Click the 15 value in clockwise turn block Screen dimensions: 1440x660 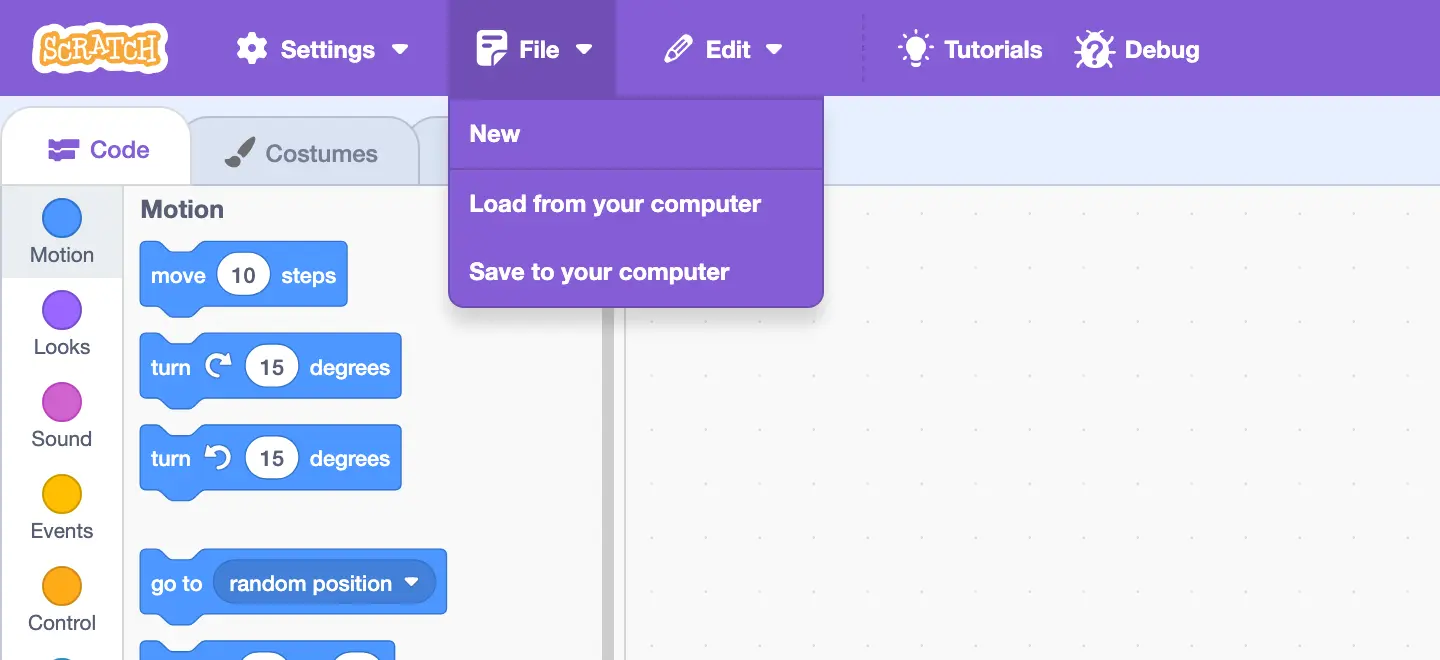tap(272, 367)
